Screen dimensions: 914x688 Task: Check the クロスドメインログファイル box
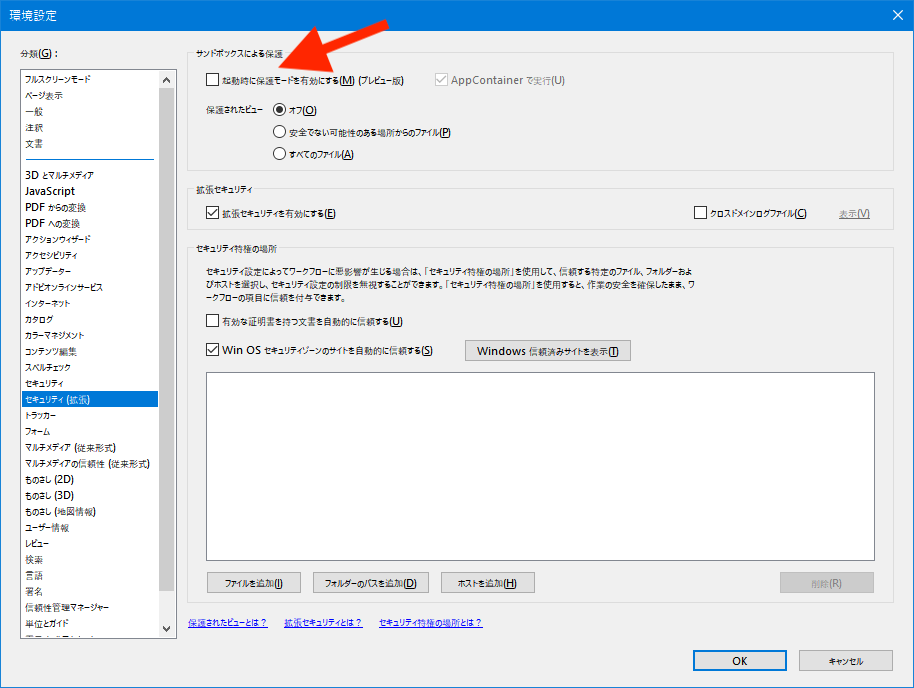(x=700, y=213)
